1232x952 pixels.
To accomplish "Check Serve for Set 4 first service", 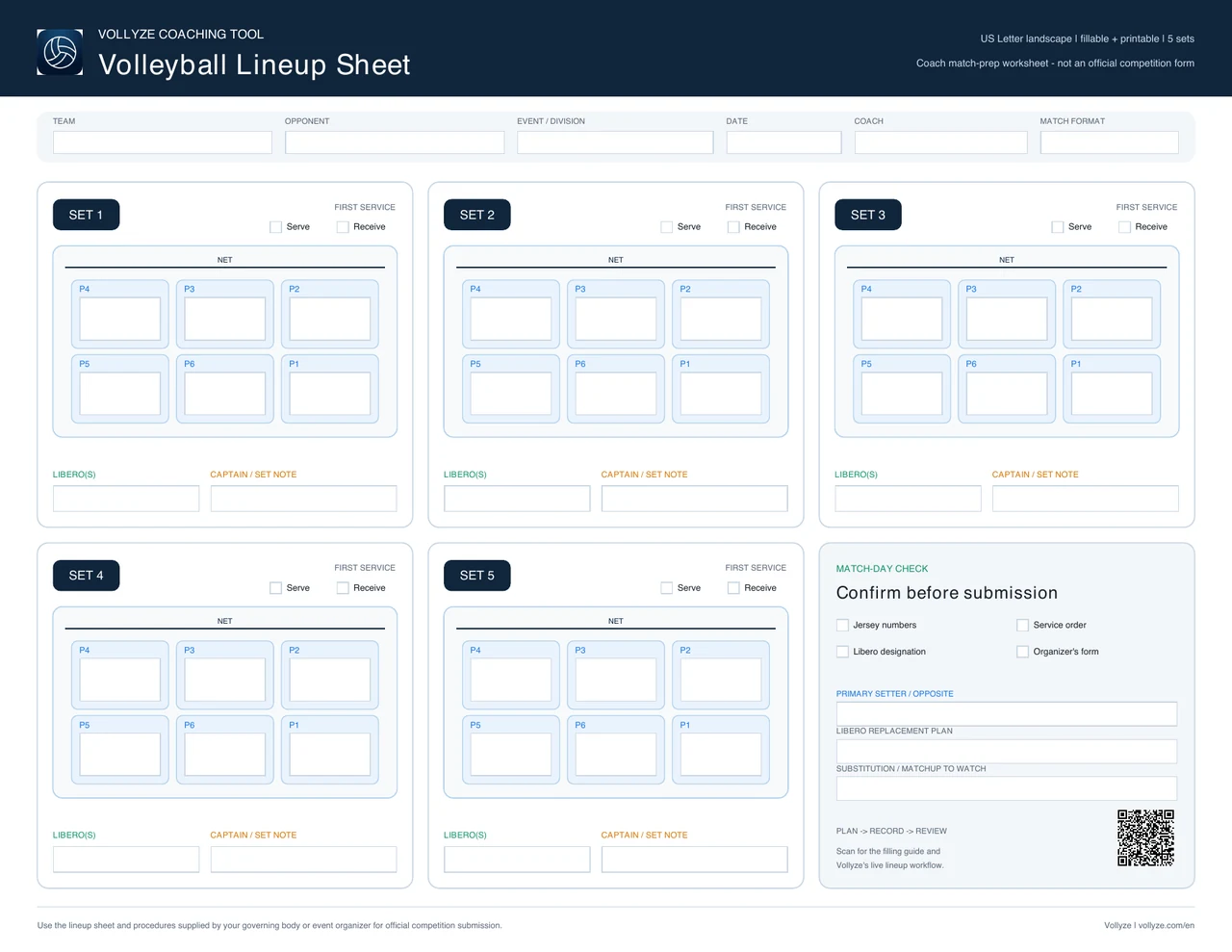I will coord(275,588).
